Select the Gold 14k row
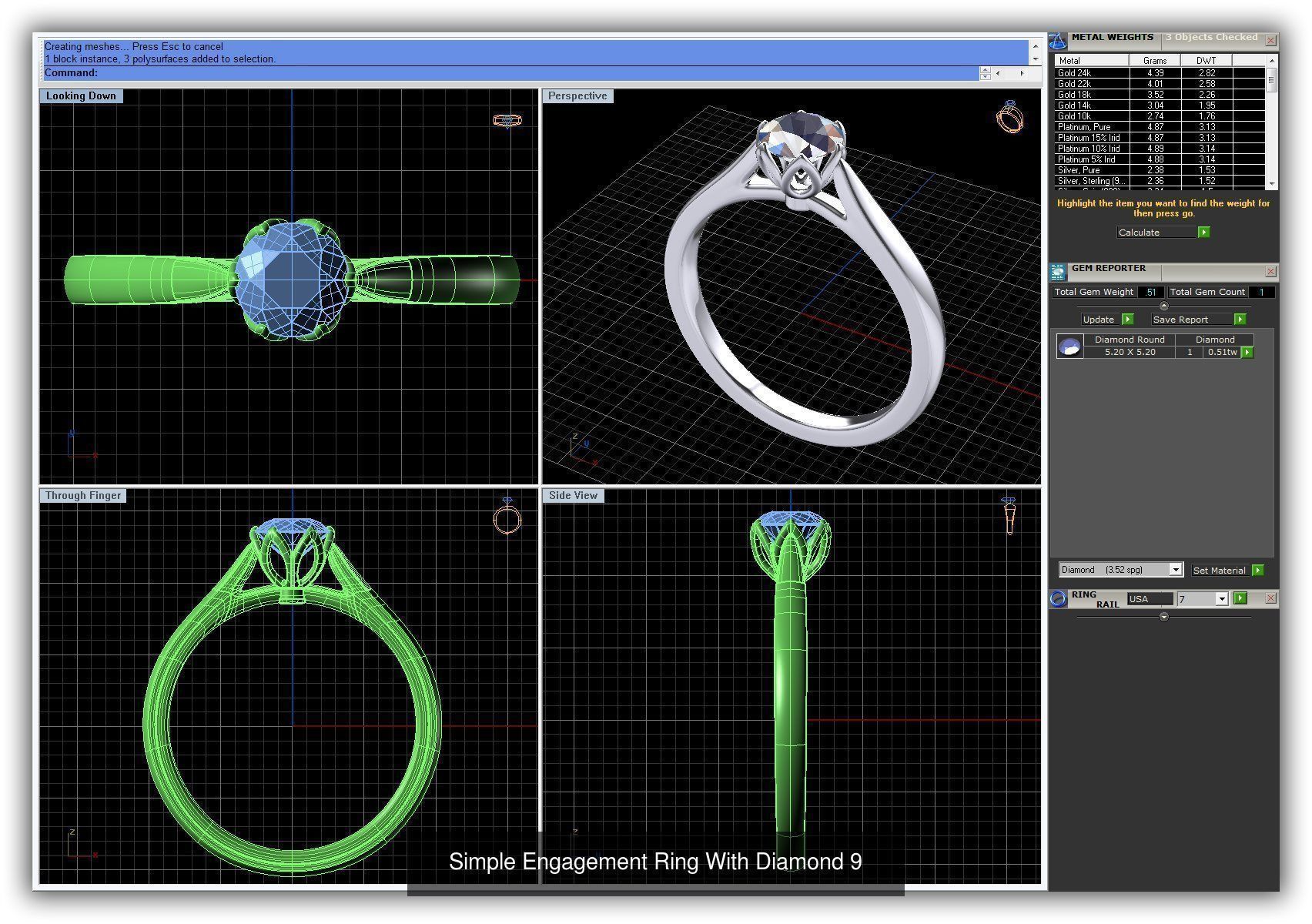Viewport: 1312px width, 924px height. [x=1160, y=105]
